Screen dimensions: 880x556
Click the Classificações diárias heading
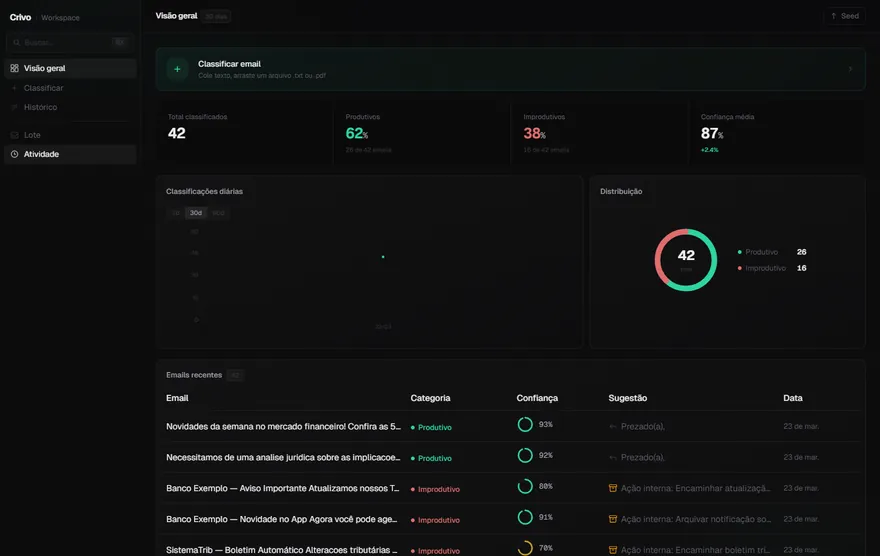coord(204,191)
